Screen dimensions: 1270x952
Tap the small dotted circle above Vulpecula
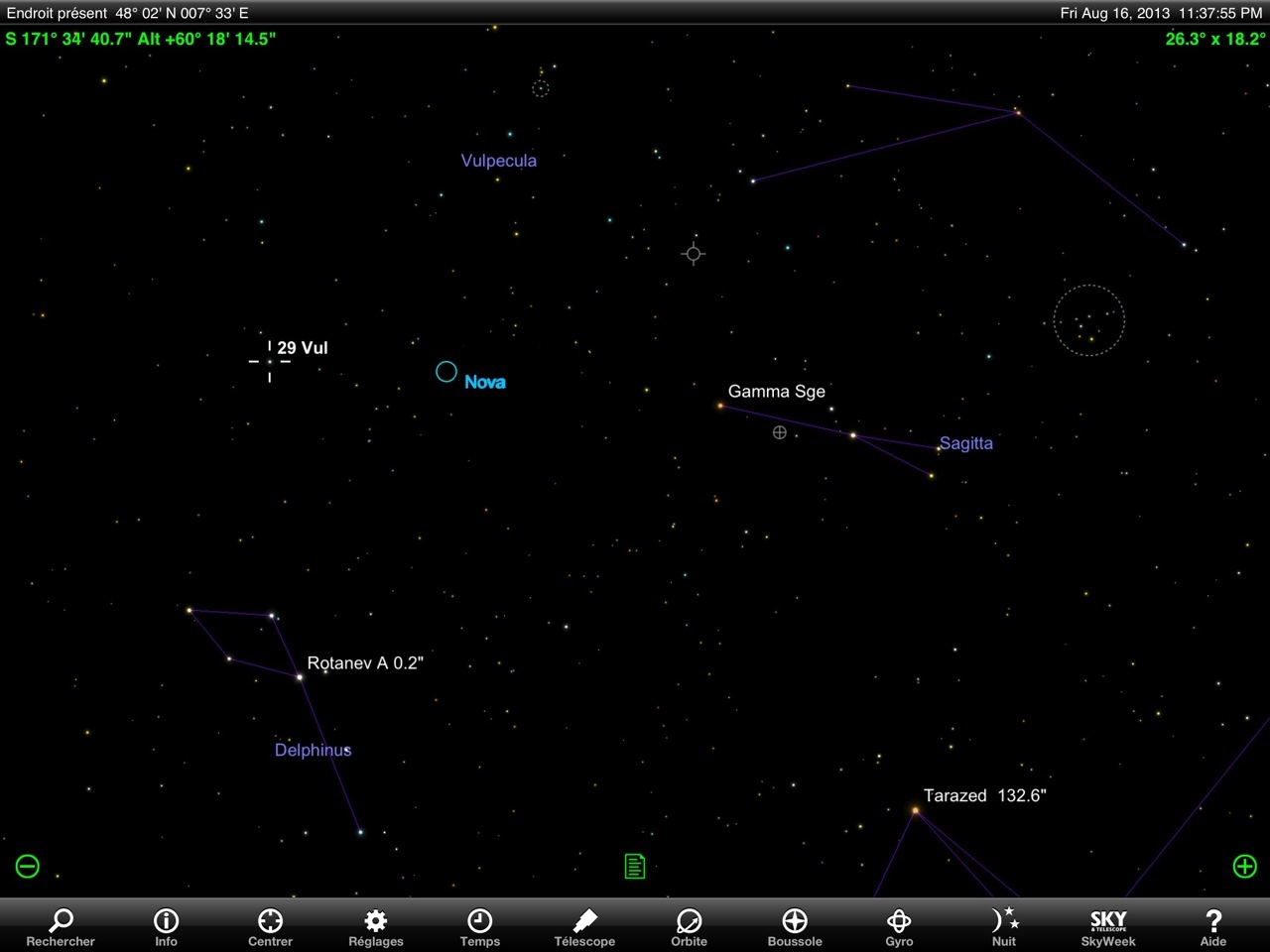pyautogui.click(x=541, y=89)
